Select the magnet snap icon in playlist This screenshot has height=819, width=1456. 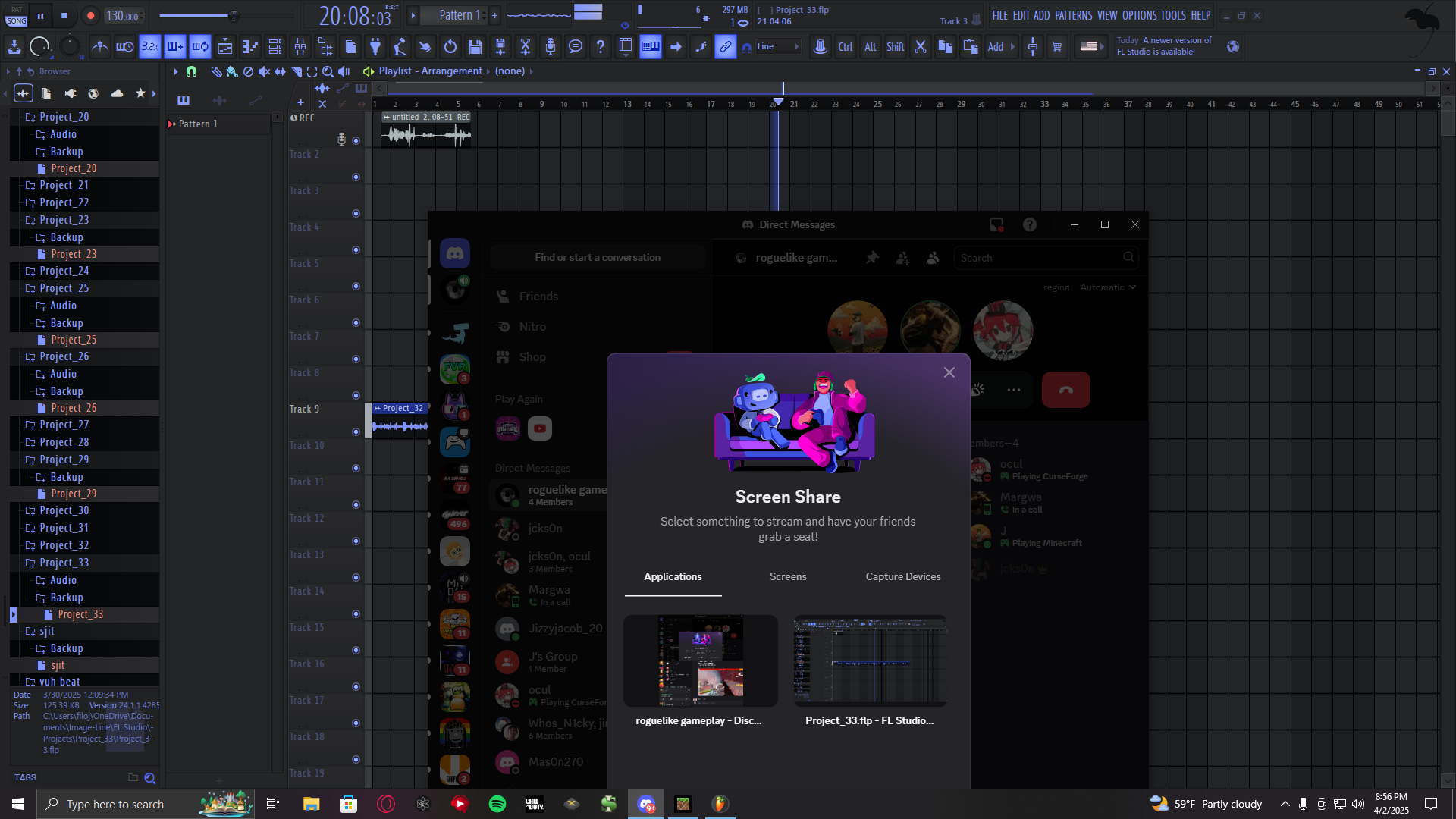click(x=192, y=71)
